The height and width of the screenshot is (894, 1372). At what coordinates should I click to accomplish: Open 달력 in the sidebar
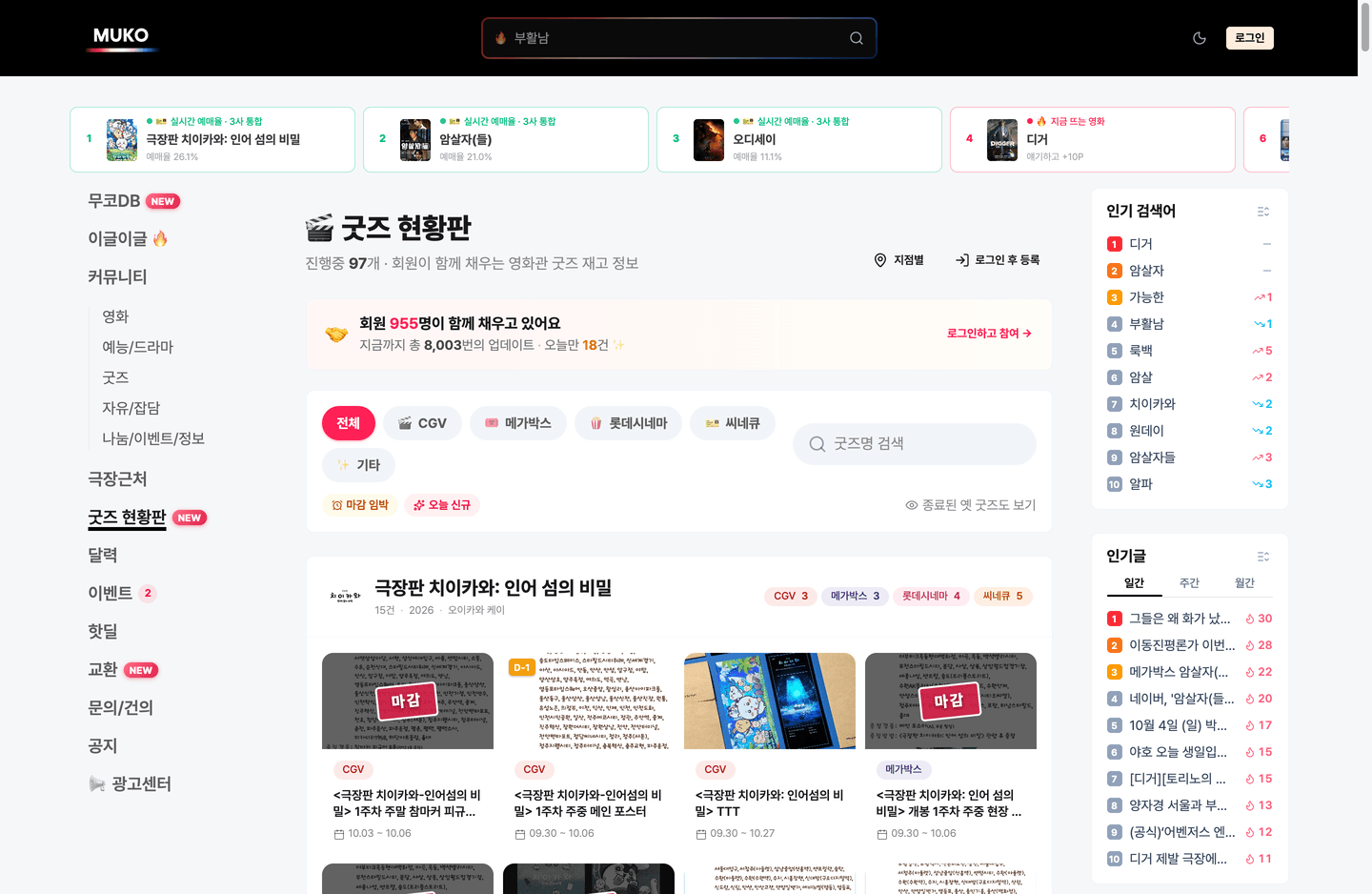tap(103, 555)
